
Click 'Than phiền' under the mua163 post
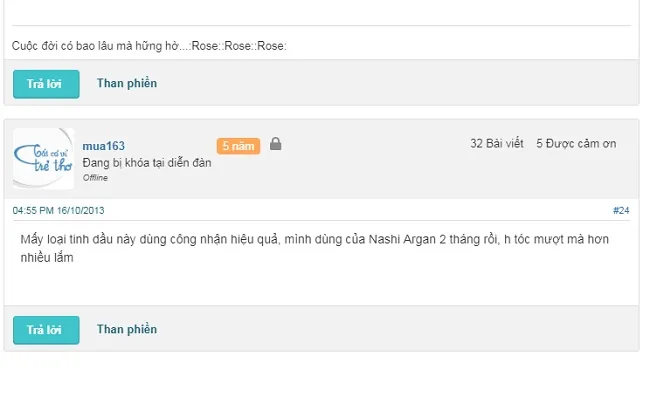(x=127, y=329)
